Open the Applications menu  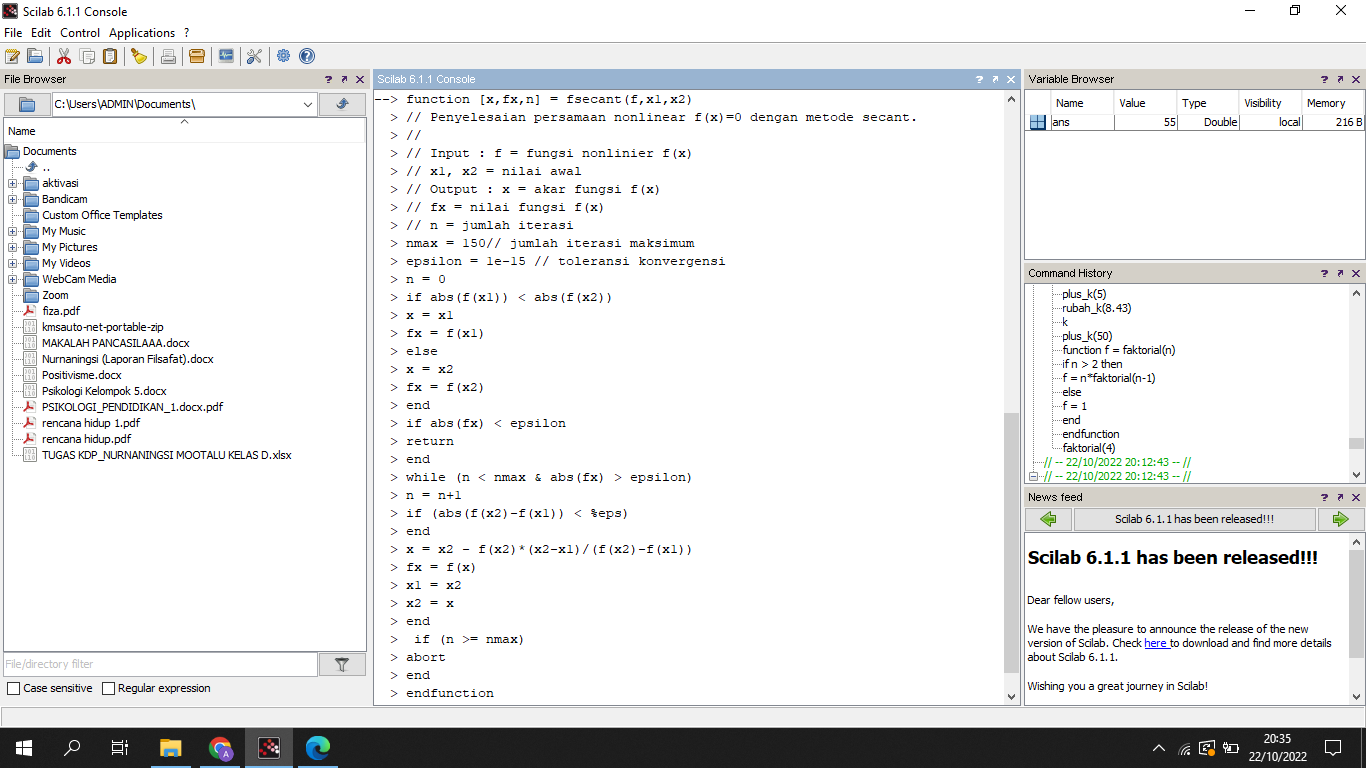point(142,33)
